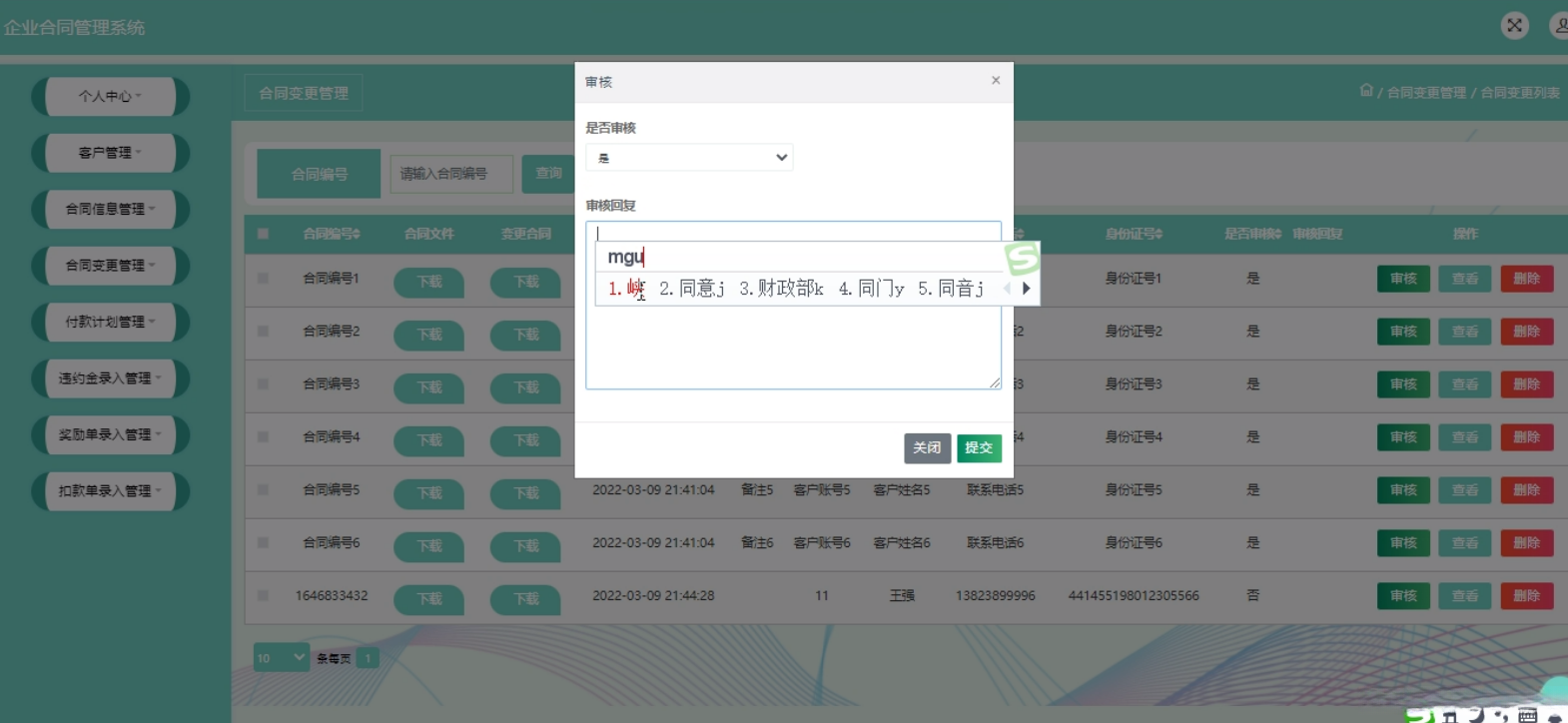This screenshot has height=723, width=1568.
Task: Choose IME candidate 2 同意
Action: pos(692,289)
